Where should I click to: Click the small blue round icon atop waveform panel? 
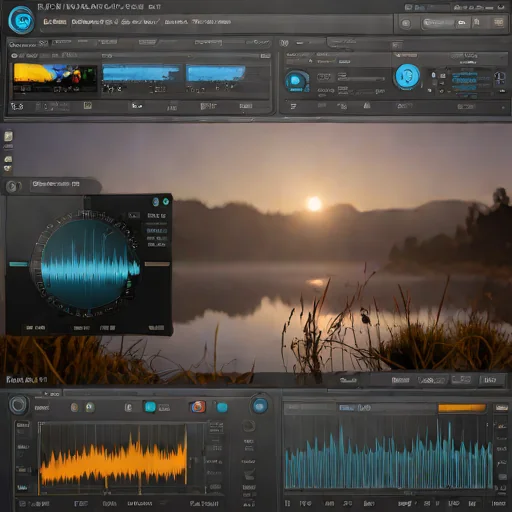click(156, 201)
